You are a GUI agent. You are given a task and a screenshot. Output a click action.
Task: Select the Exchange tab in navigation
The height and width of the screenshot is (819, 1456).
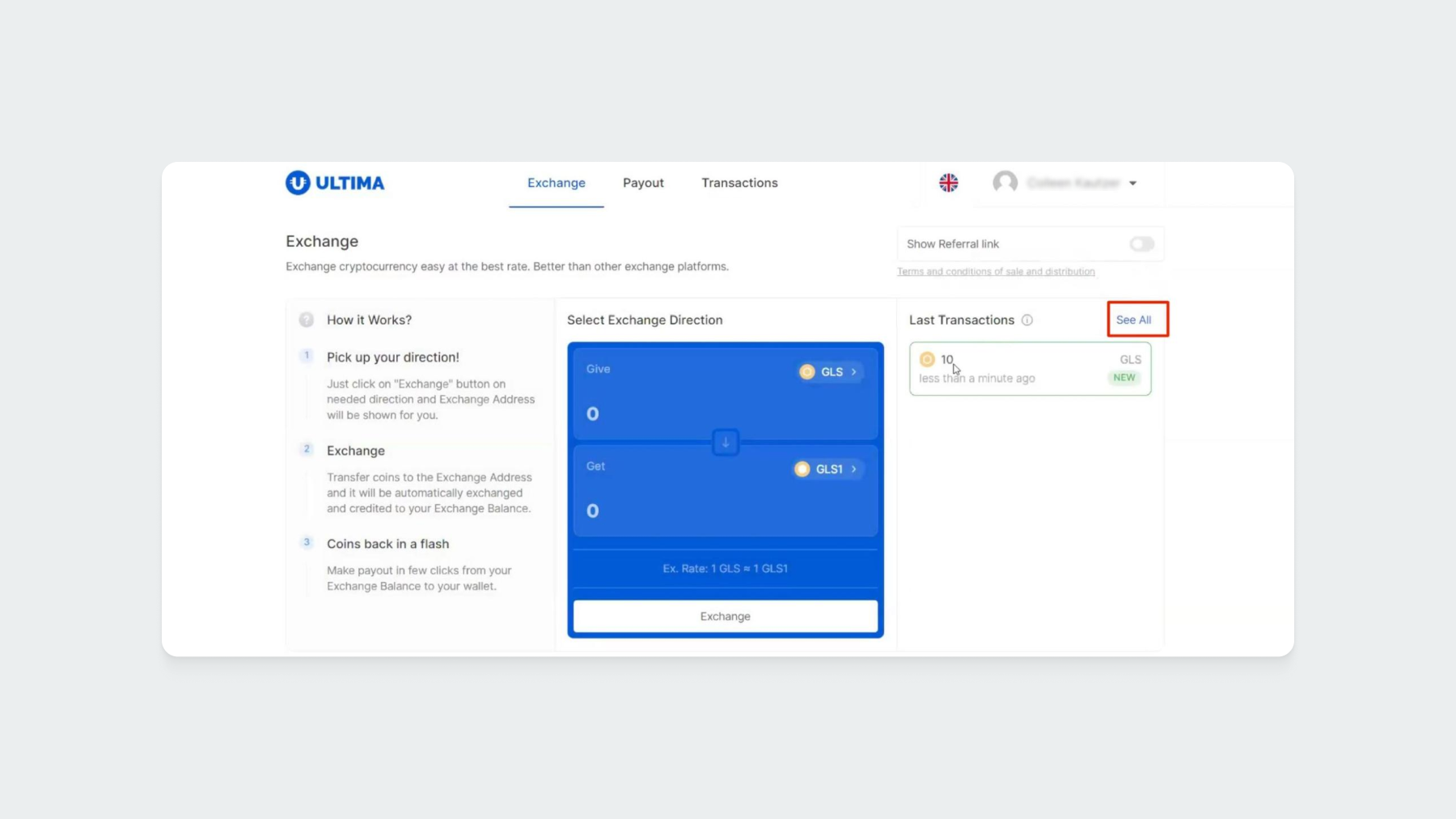pyautogui.click(x=556, y=183)
